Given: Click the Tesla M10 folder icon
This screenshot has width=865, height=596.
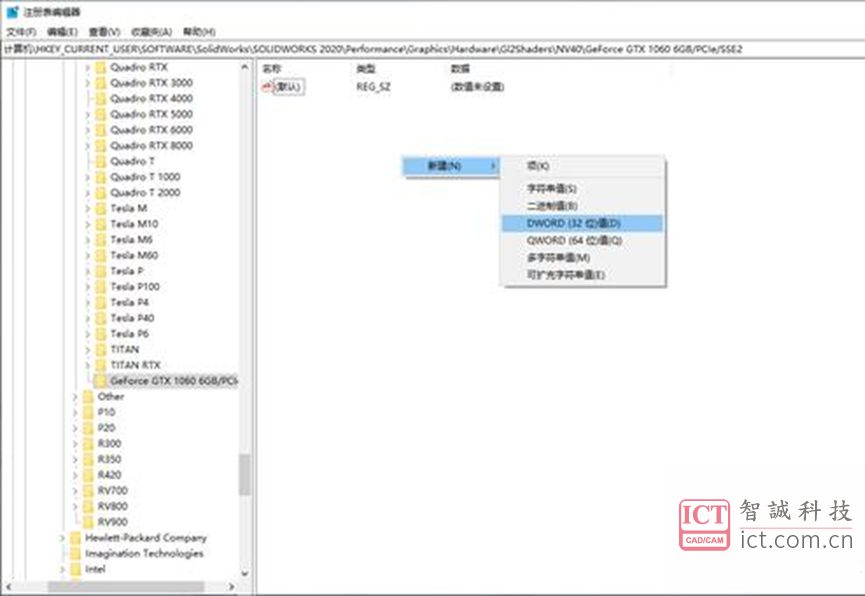Looking at the screenshot, I should tap(100, 224).
